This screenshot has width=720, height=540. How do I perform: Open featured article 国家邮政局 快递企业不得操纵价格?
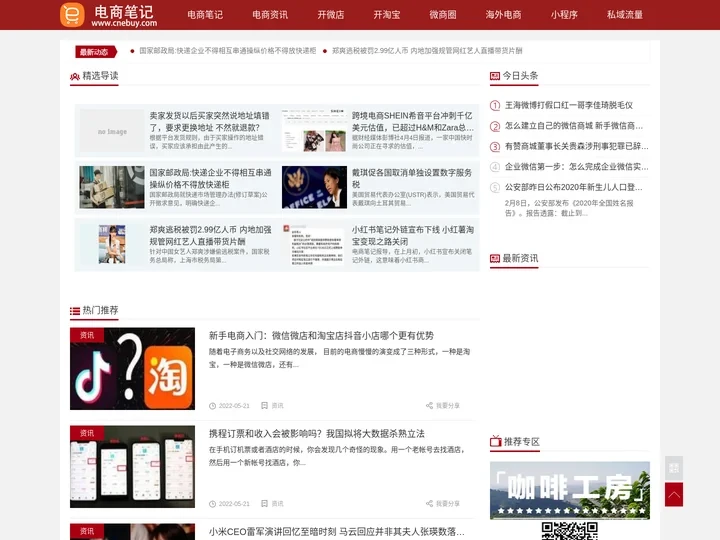(x=210, y=179)
